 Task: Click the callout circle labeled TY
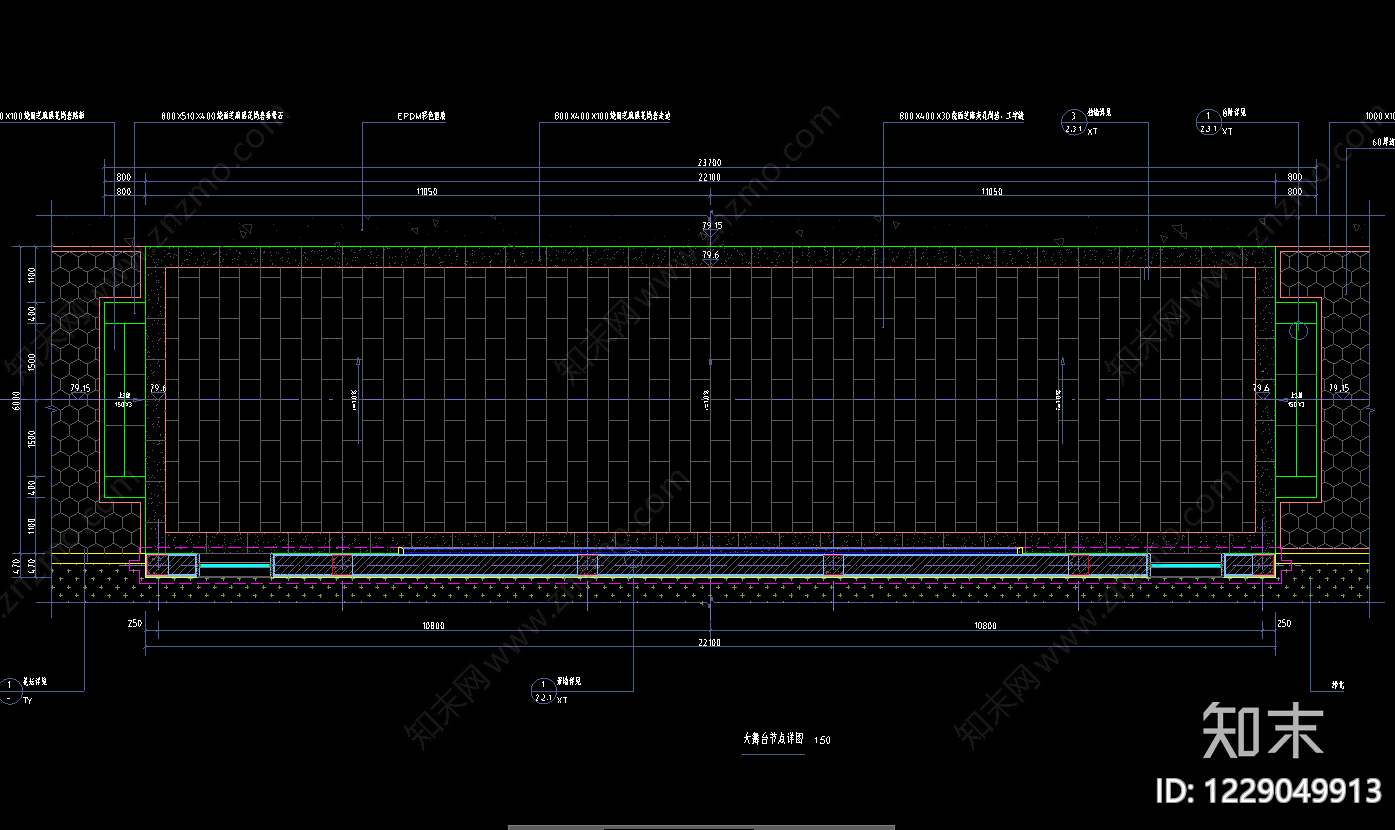click(11, 690)
